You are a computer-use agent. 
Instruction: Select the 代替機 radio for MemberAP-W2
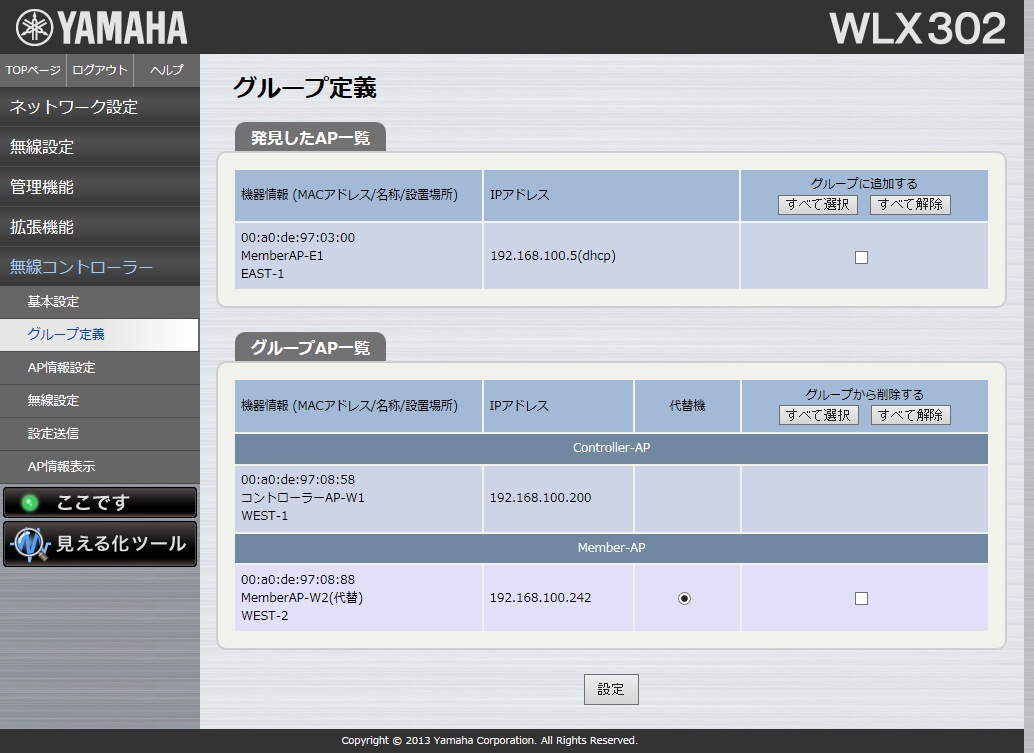[x=684, y=598]
